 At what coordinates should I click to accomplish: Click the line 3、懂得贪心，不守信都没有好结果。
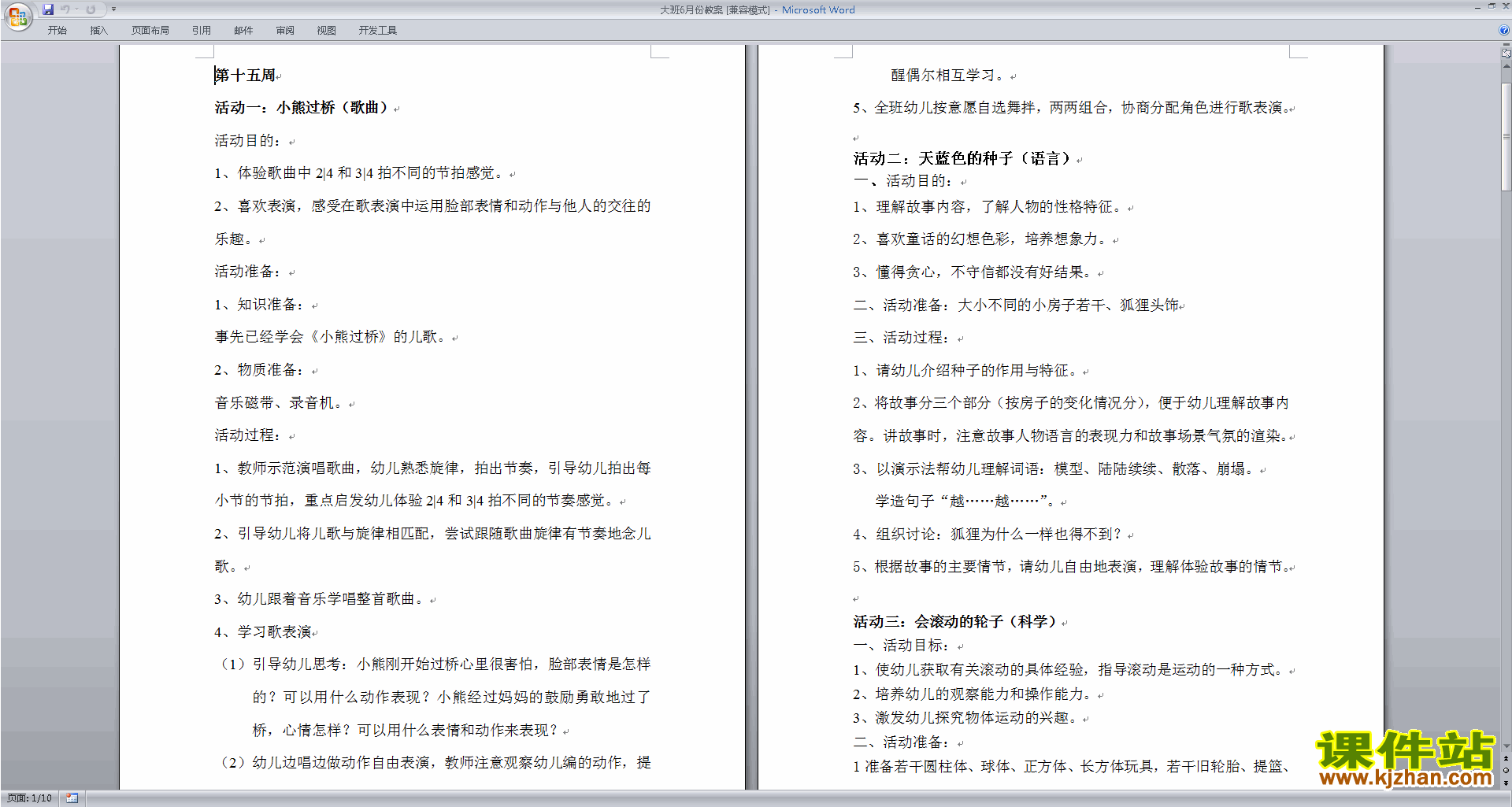coord(974,272)
